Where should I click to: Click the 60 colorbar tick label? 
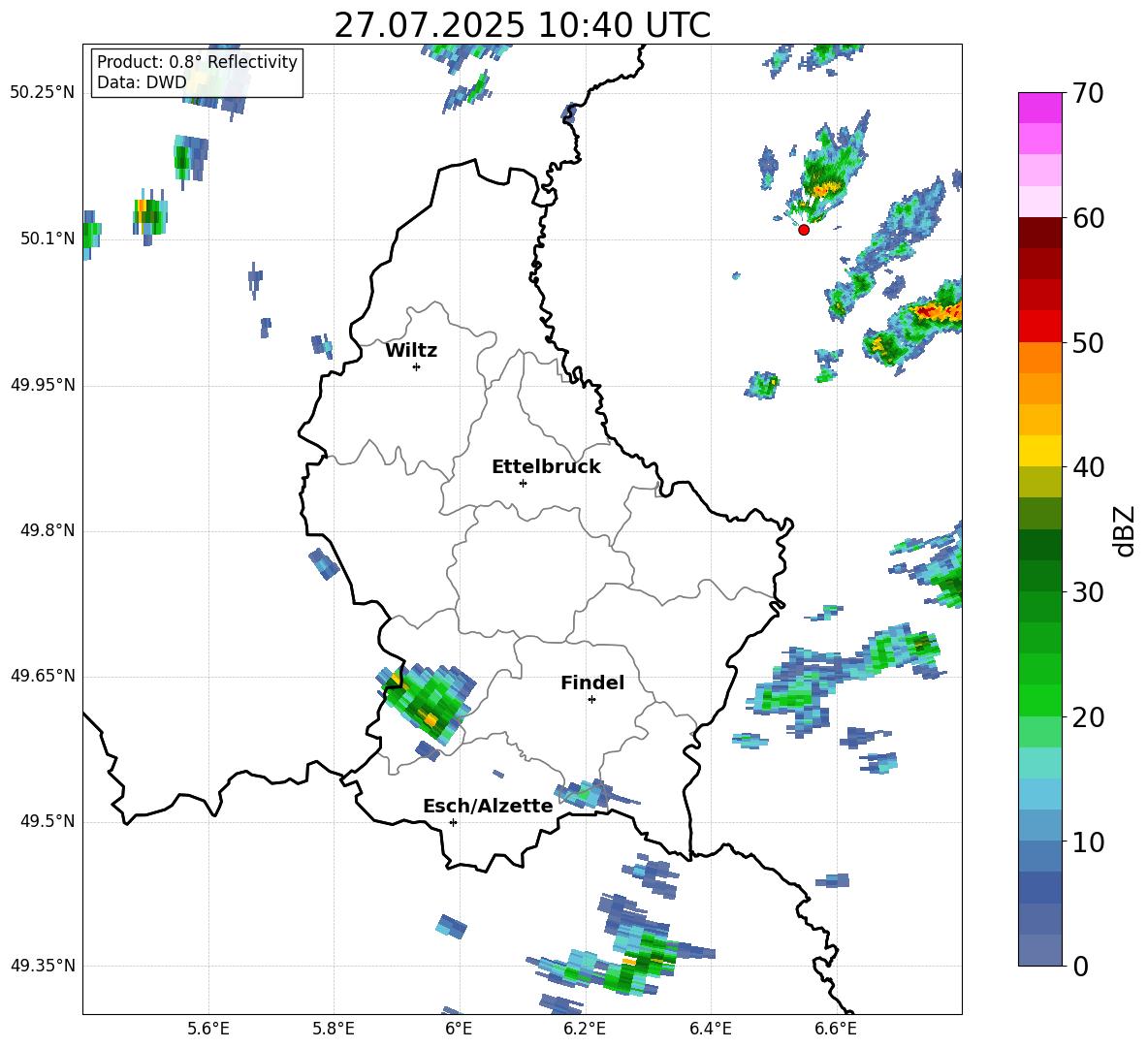click(x=1088, y=218)
